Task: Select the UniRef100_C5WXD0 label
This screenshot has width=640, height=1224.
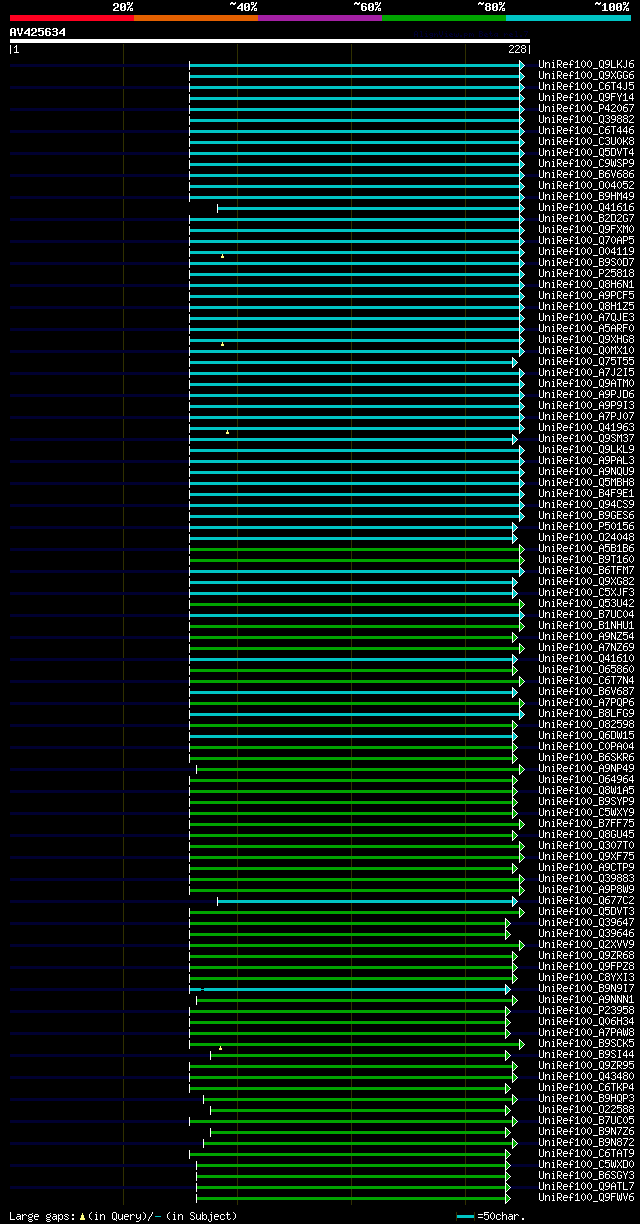Action: (586, 1164)
